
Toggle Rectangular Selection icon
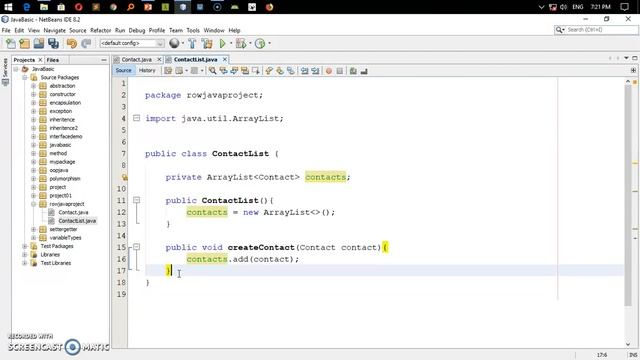point(256,71)
